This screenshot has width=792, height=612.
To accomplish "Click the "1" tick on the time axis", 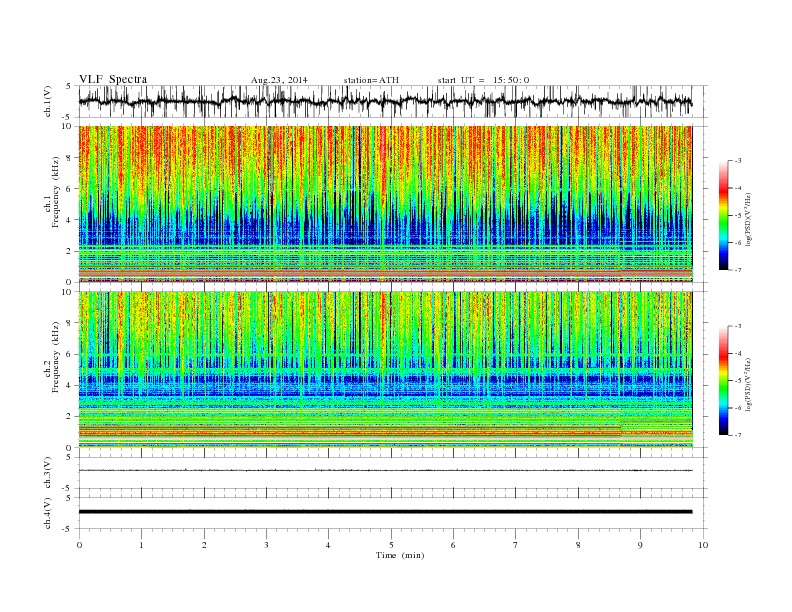I will coord(141,545).
